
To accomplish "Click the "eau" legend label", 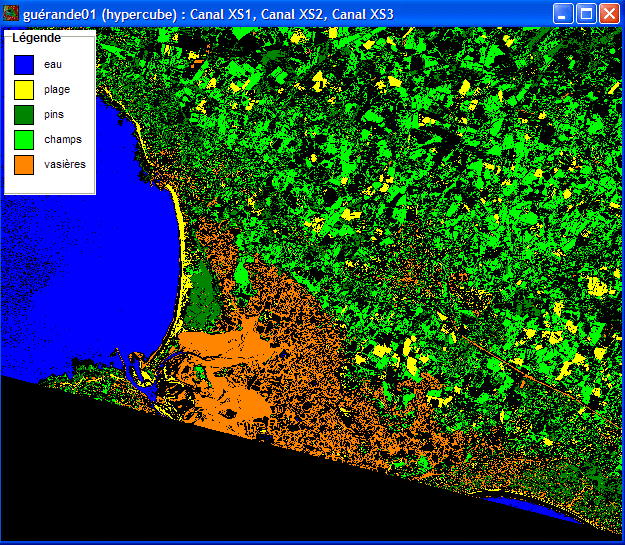I will pyautogui.click(x=52, y=64).
